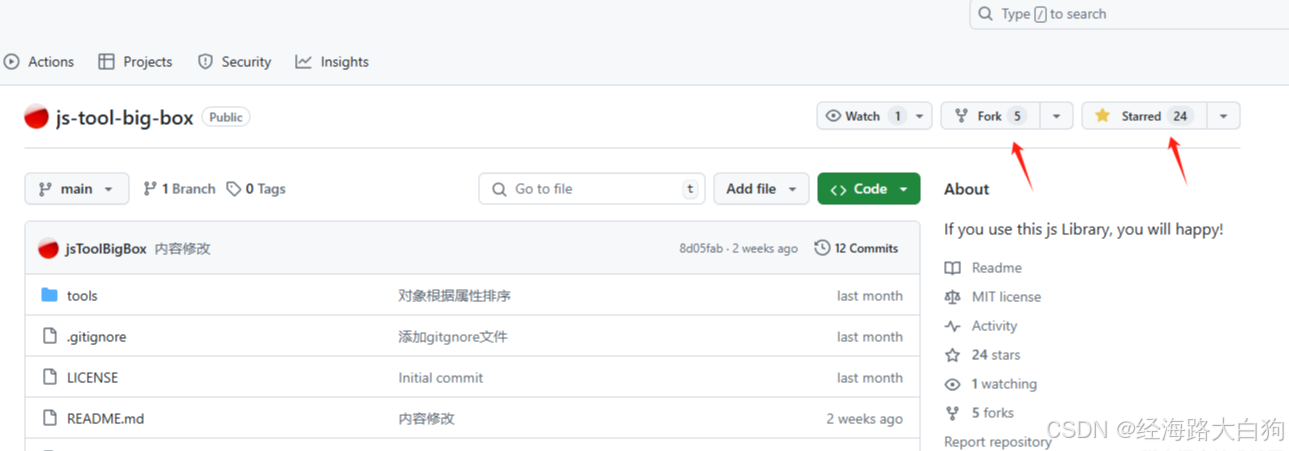Open the LICENSE file
This screenshot has width=1289, height=451.
[92, 378]
